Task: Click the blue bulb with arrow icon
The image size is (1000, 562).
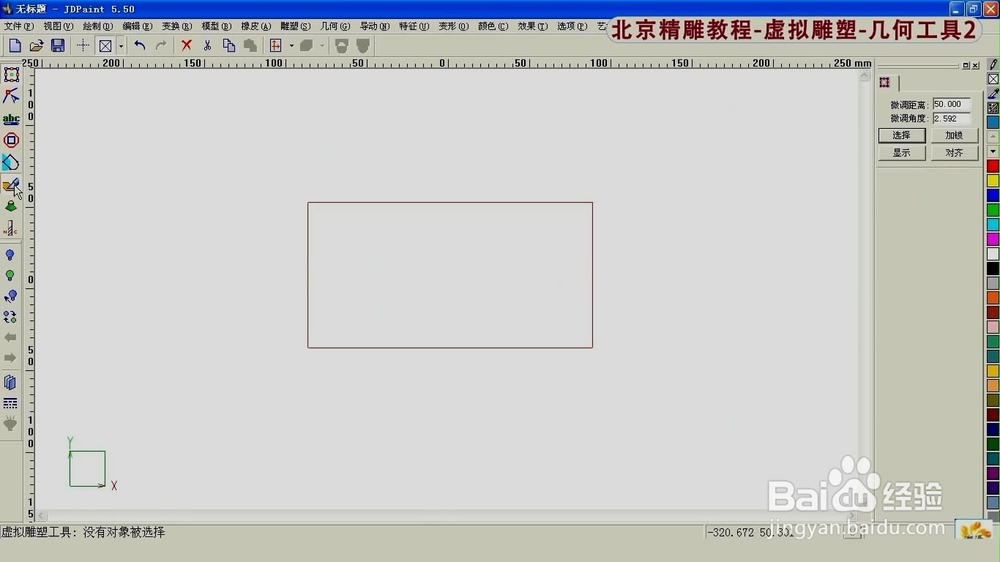Action: coord(10,296)
